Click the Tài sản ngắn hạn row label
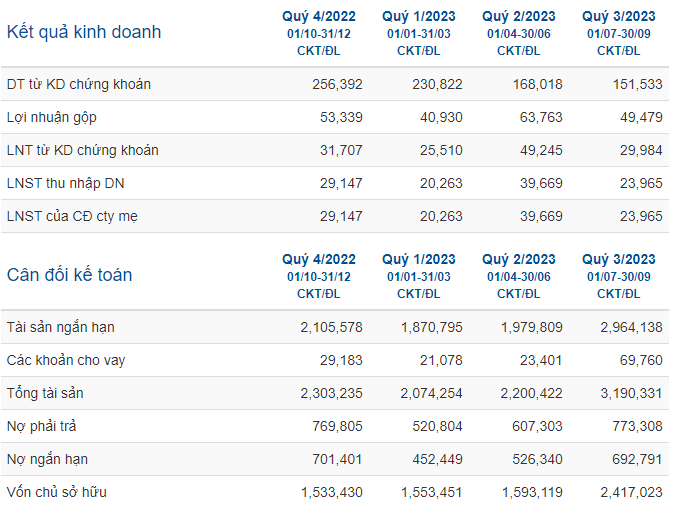Viewport: 675px width, 508px height. tap(61, 327)
